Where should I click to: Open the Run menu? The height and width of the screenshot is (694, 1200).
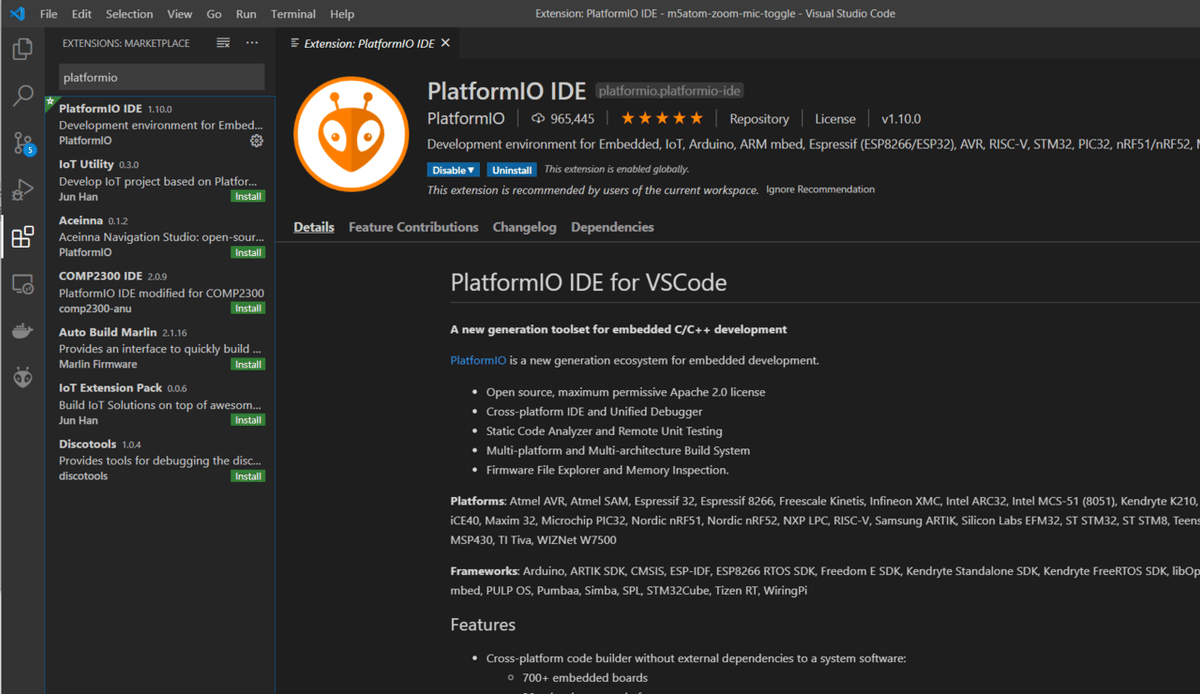tap(246, 14)
